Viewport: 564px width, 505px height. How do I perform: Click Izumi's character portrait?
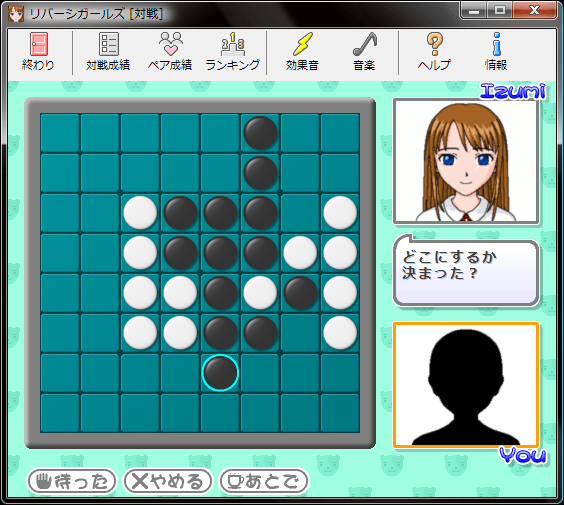[x=466, y=161]
